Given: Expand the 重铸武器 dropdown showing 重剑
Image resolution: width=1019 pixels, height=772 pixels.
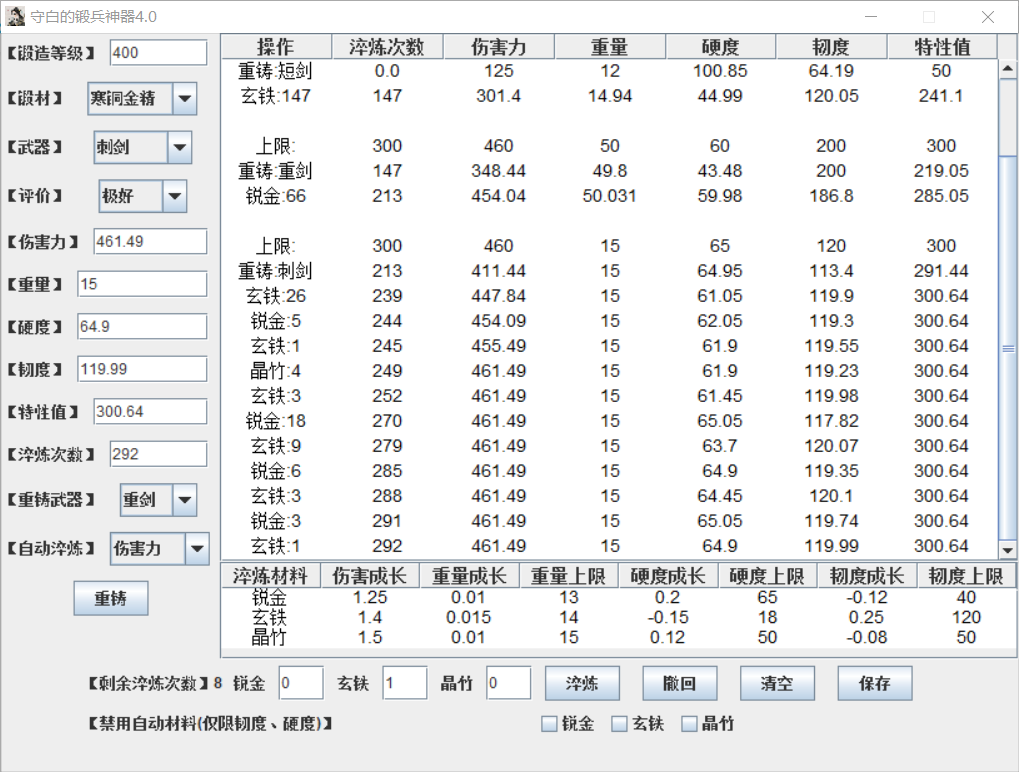Looking at the screenshot, I should [185, 500].
